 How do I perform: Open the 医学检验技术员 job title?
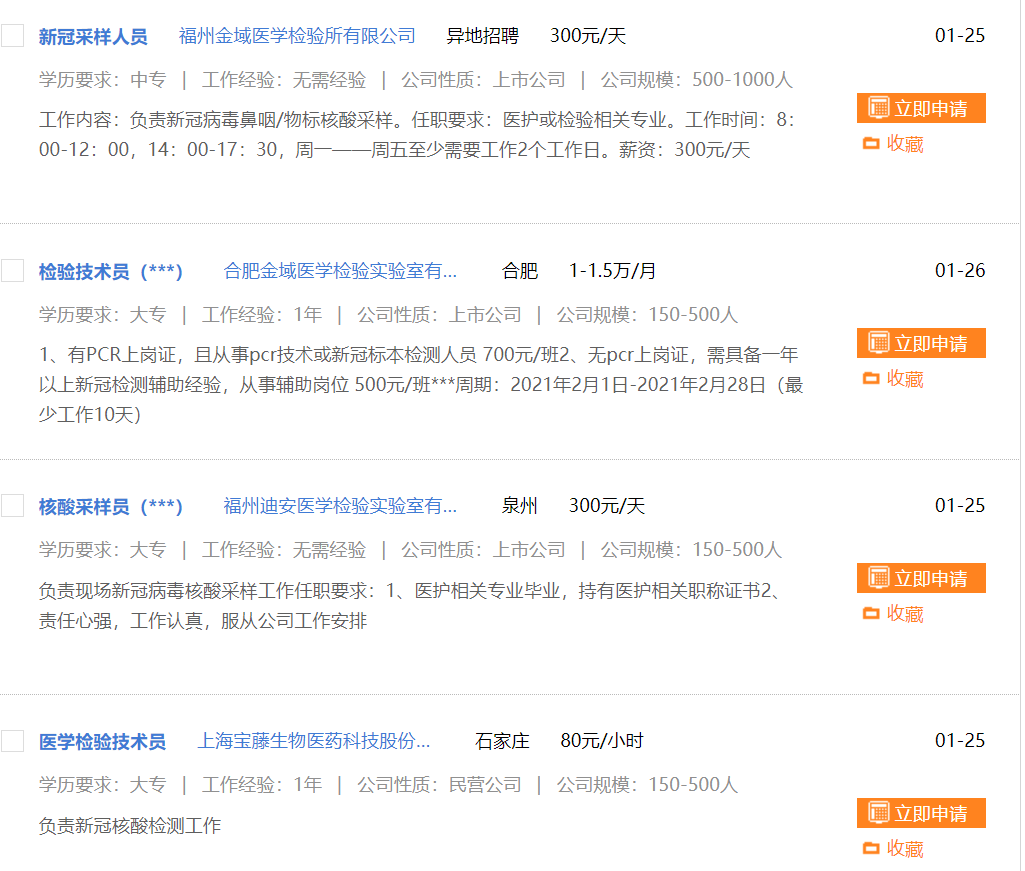click(102, 742)
